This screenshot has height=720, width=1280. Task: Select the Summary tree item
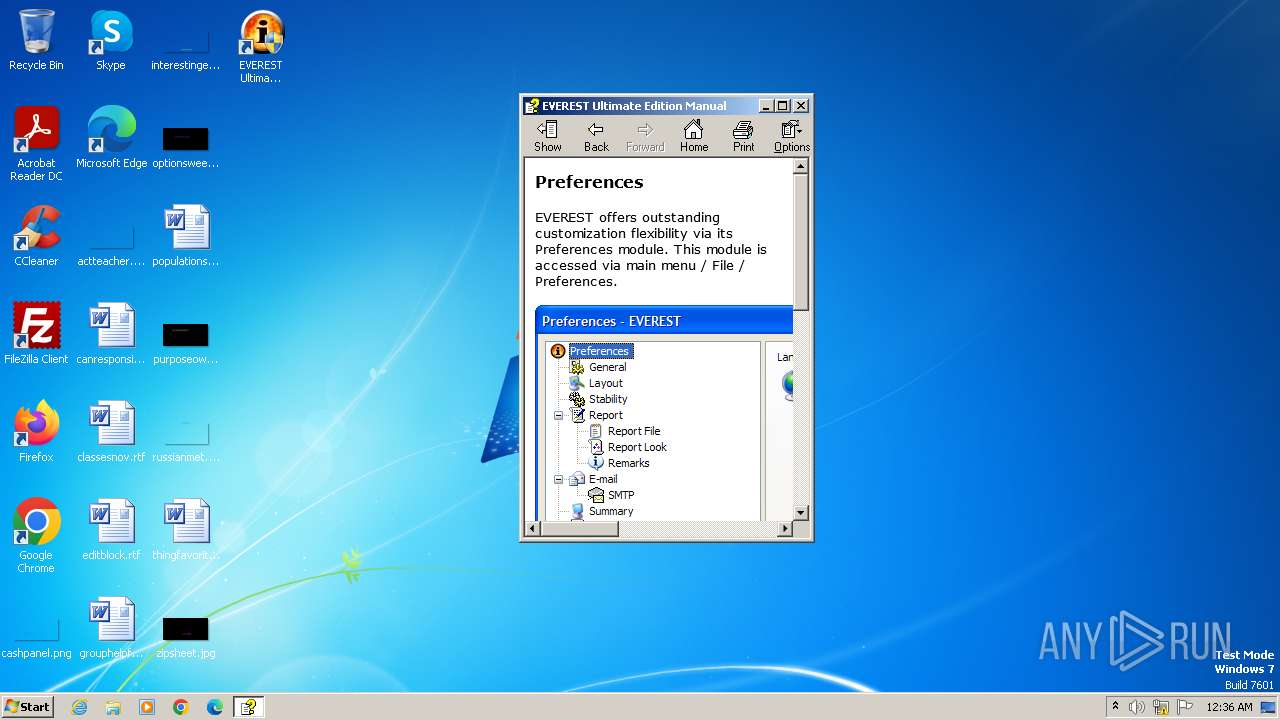click(x=611, y=511)
